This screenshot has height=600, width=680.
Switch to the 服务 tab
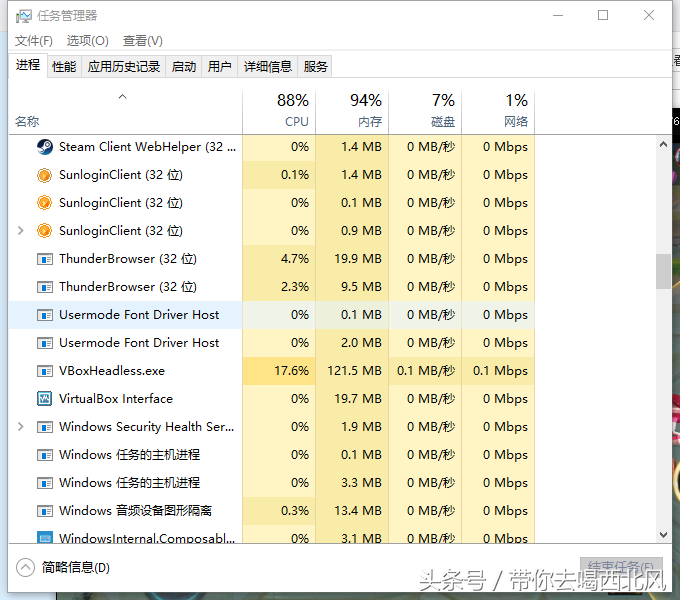(315, 67)
